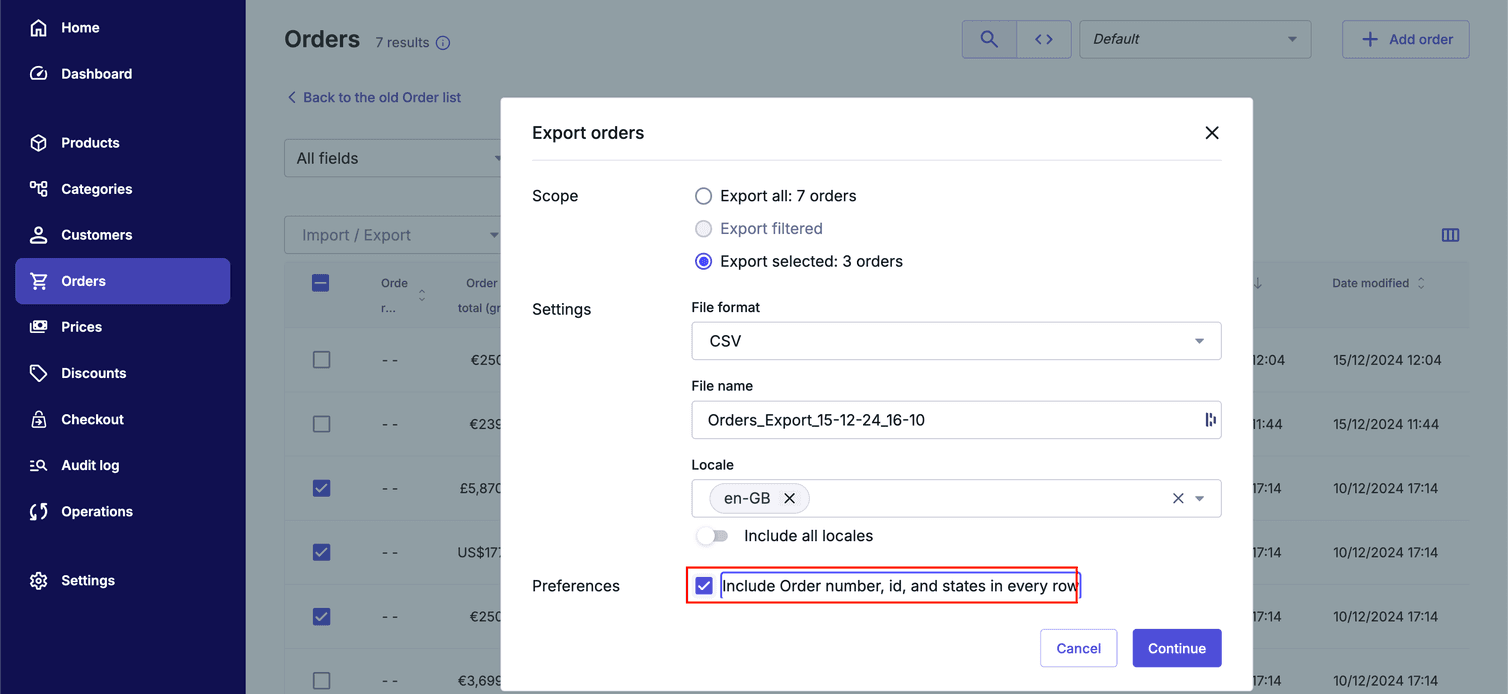Switch to the Dashboard section
This screenshot has width=1508, height=694.
click(x=96, y=73)
